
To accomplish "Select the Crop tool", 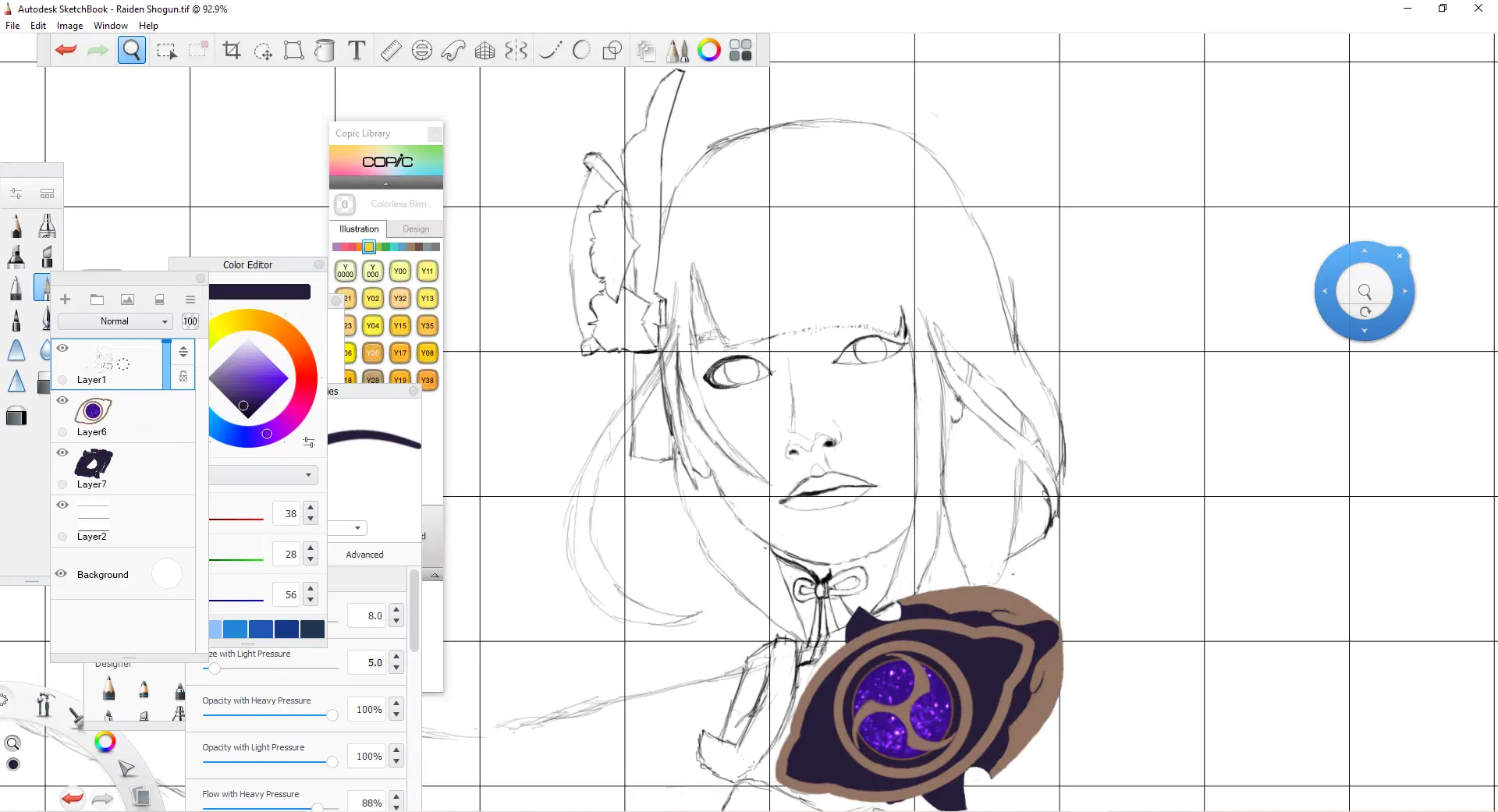I will [x=232, y=51].
